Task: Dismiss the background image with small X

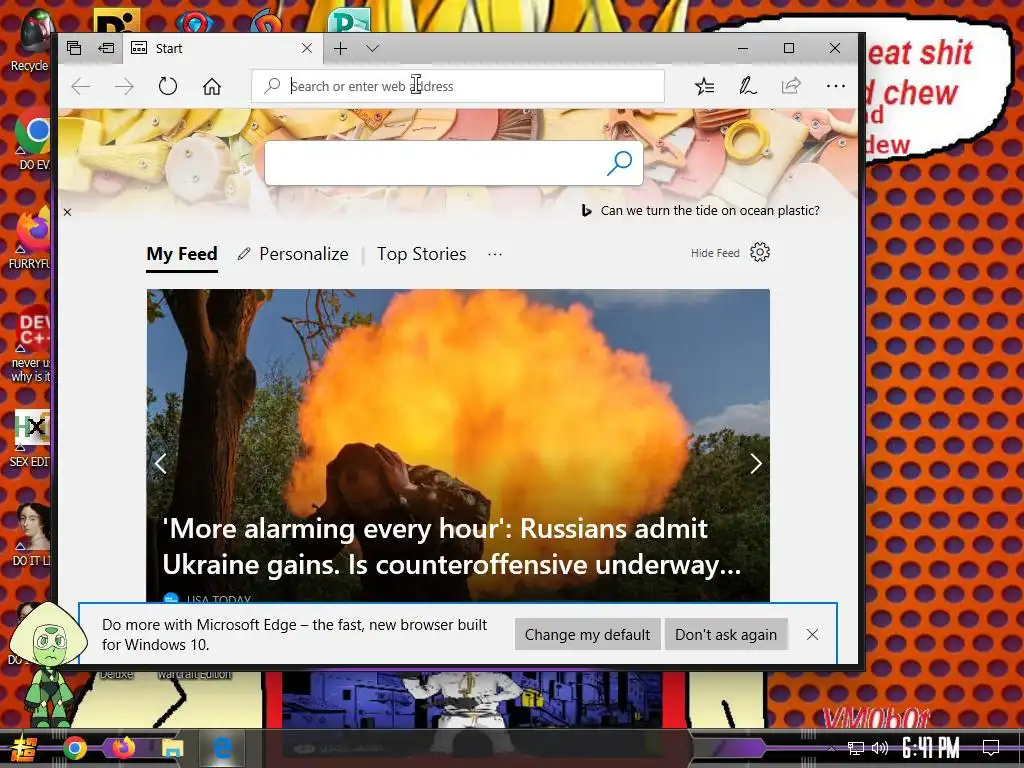Action: [x=67, y=212]
